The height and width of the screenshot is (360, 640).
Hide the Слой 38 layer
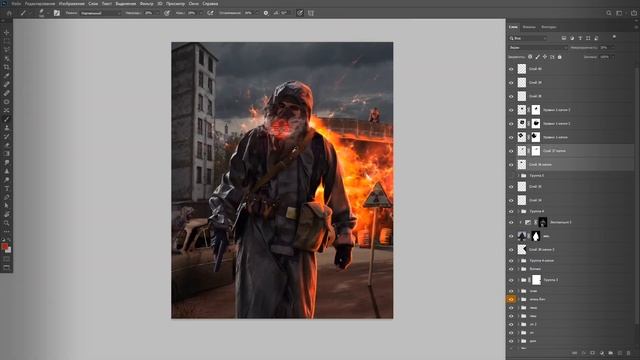pyautogui.click(x=511, y=96)
